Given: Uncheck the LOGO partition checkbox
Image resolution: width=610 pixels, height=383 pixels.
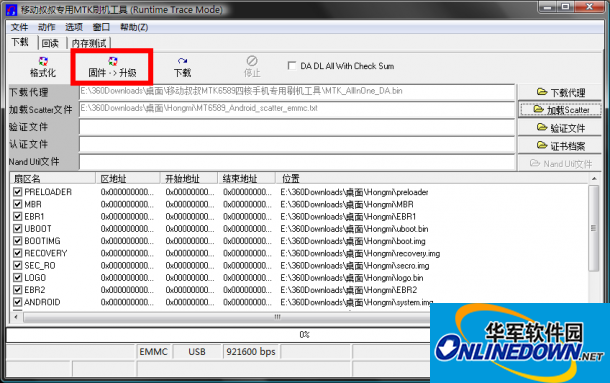Looking at the screenshot, I should 18,278.
